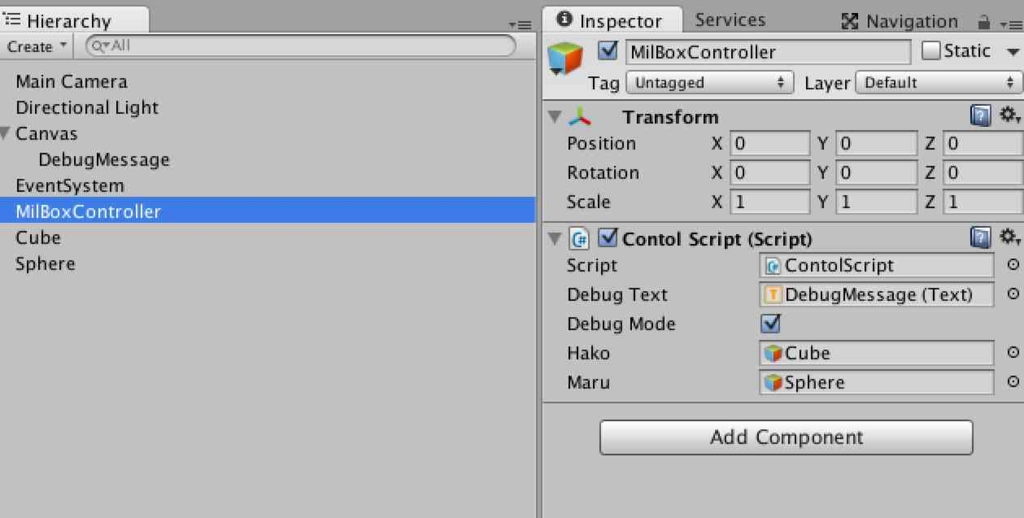Open Transform component gear settings menu
Screen dimensions: 1024x518
pyautogui.click(x=1010, y=116)
